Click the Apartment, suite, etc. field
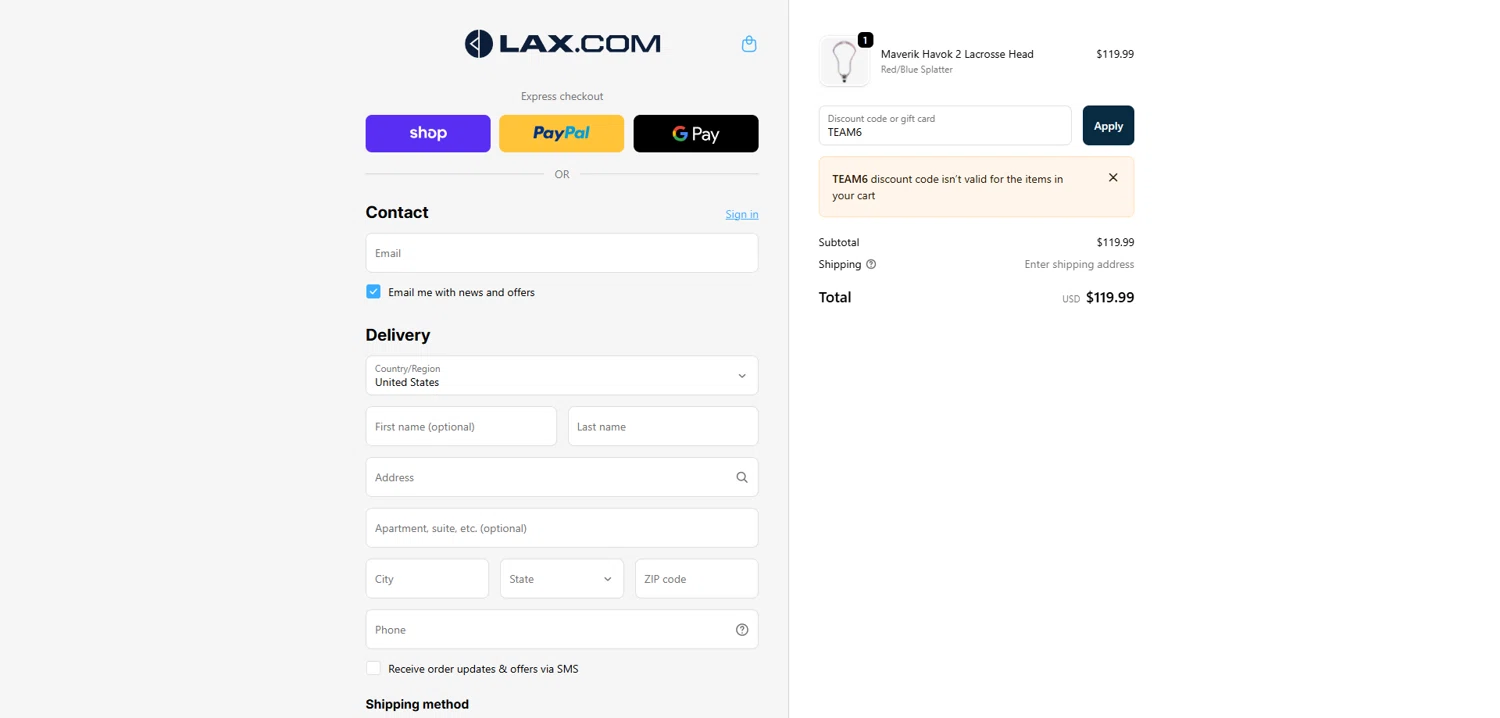Viewport: 1500px width, 718px height. tap(562, 528)
